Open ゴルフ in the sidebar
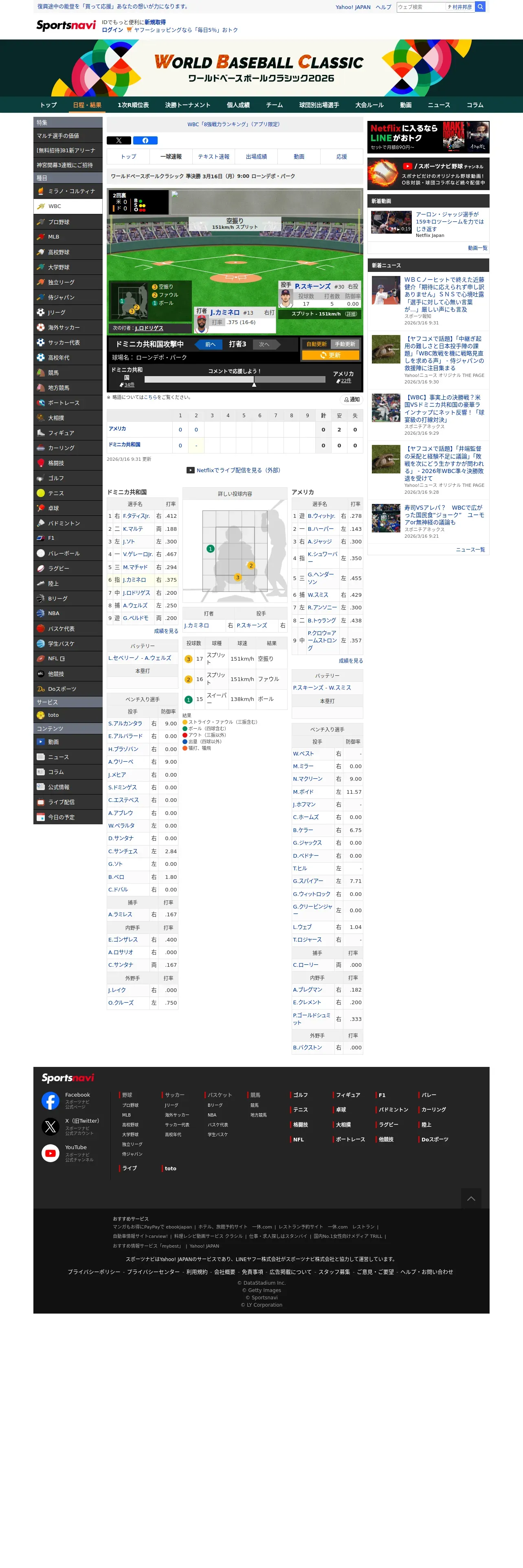The height and width of the screenshot is (1568, 523). [68, 478]
